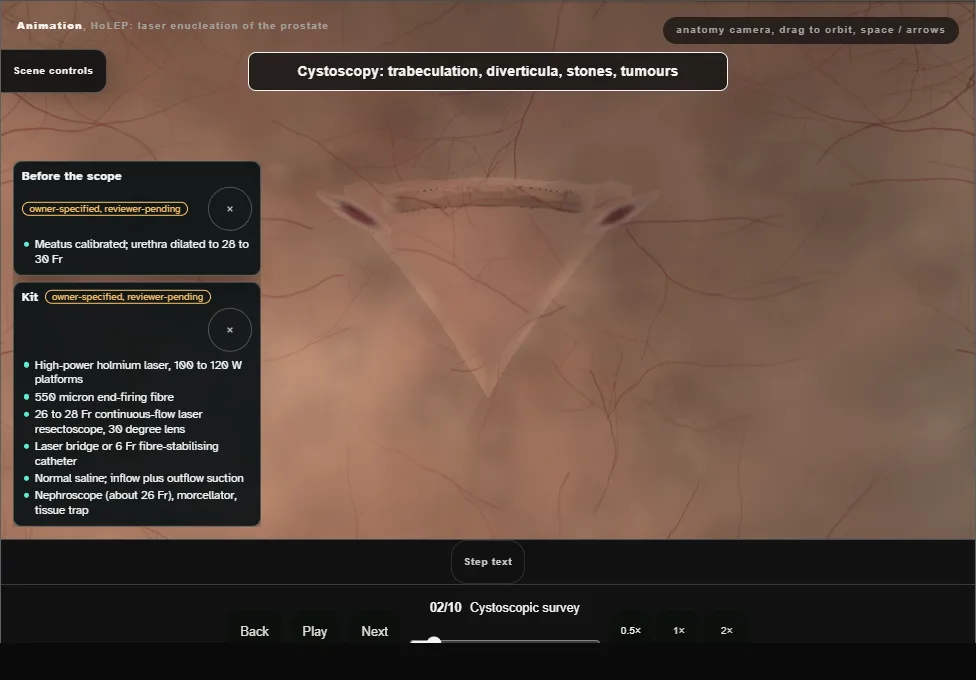Set playback speed to 0.5×
This screenshot has width=976, height=680.
click(631, 630)
